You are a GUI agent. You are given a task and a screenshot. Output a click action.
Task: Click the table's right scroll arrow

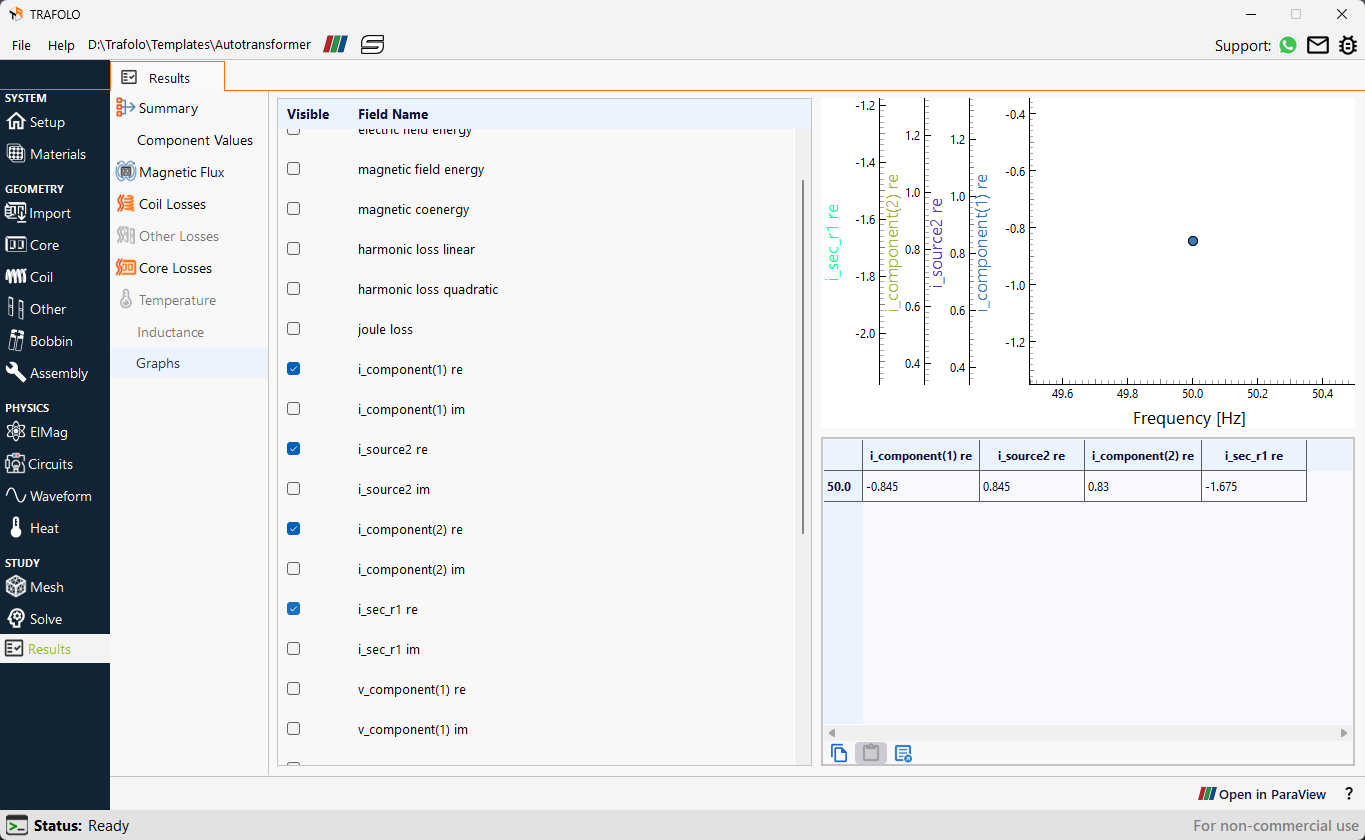click(x=1344, y=733)
